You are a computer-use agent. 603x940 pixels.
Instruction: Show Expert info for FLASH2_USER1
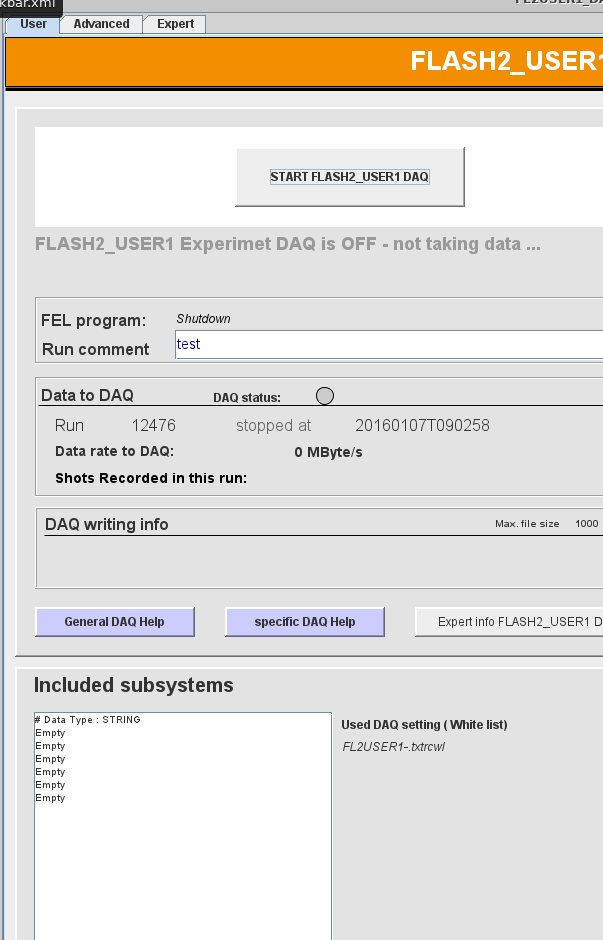tap(509, 622)
